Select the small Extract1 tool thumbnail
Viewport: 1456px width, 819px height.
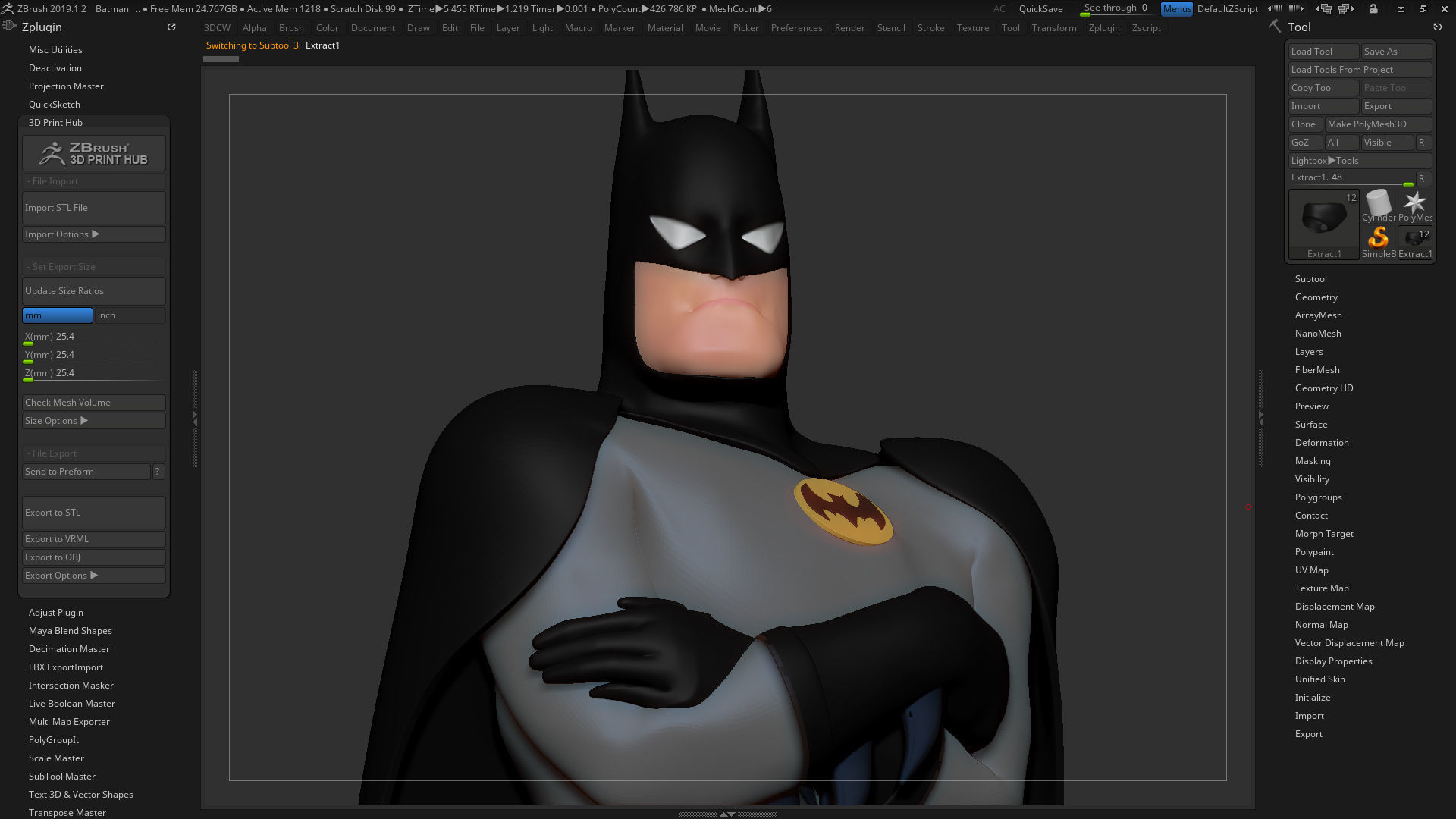click(x=1415, y=242)
